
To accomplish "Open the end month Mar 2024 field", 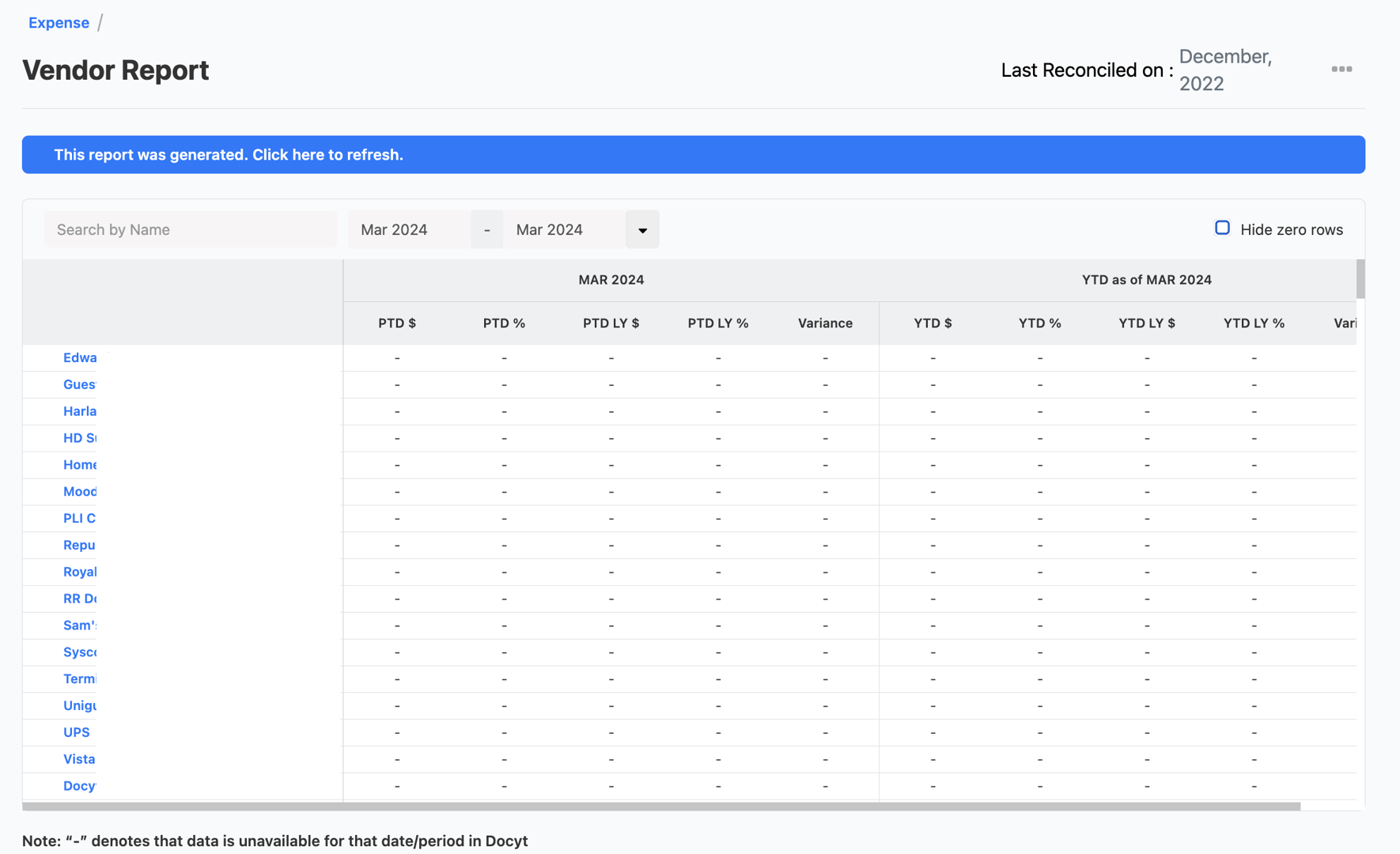I will (565, 229).
